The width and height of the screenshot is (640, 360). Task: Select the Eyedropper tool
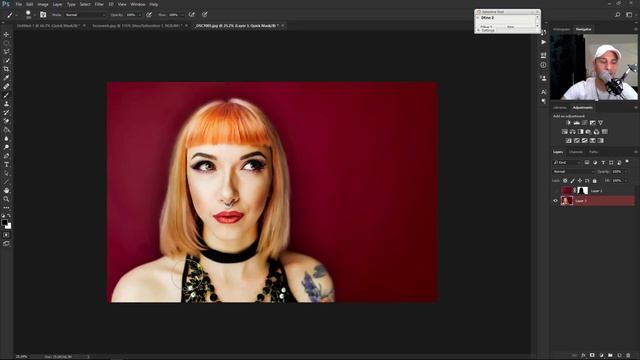pos(6,78)
